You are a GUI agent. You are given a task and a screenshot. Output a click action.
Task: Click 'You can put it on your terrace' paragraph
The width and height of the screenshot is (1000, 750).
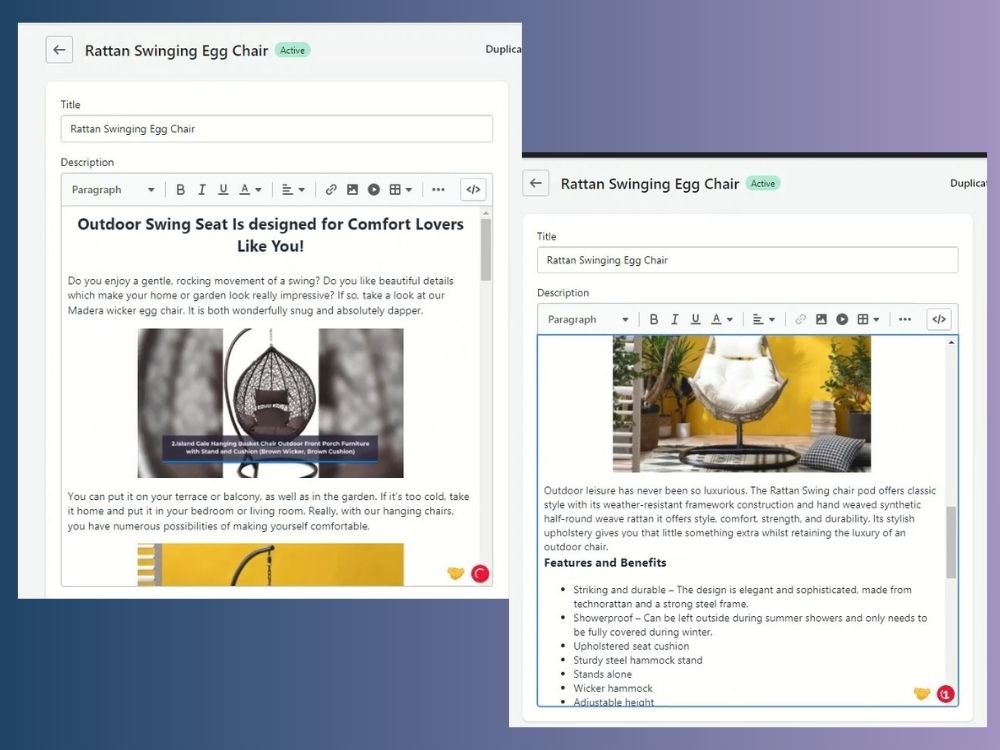tap(268, 511)
